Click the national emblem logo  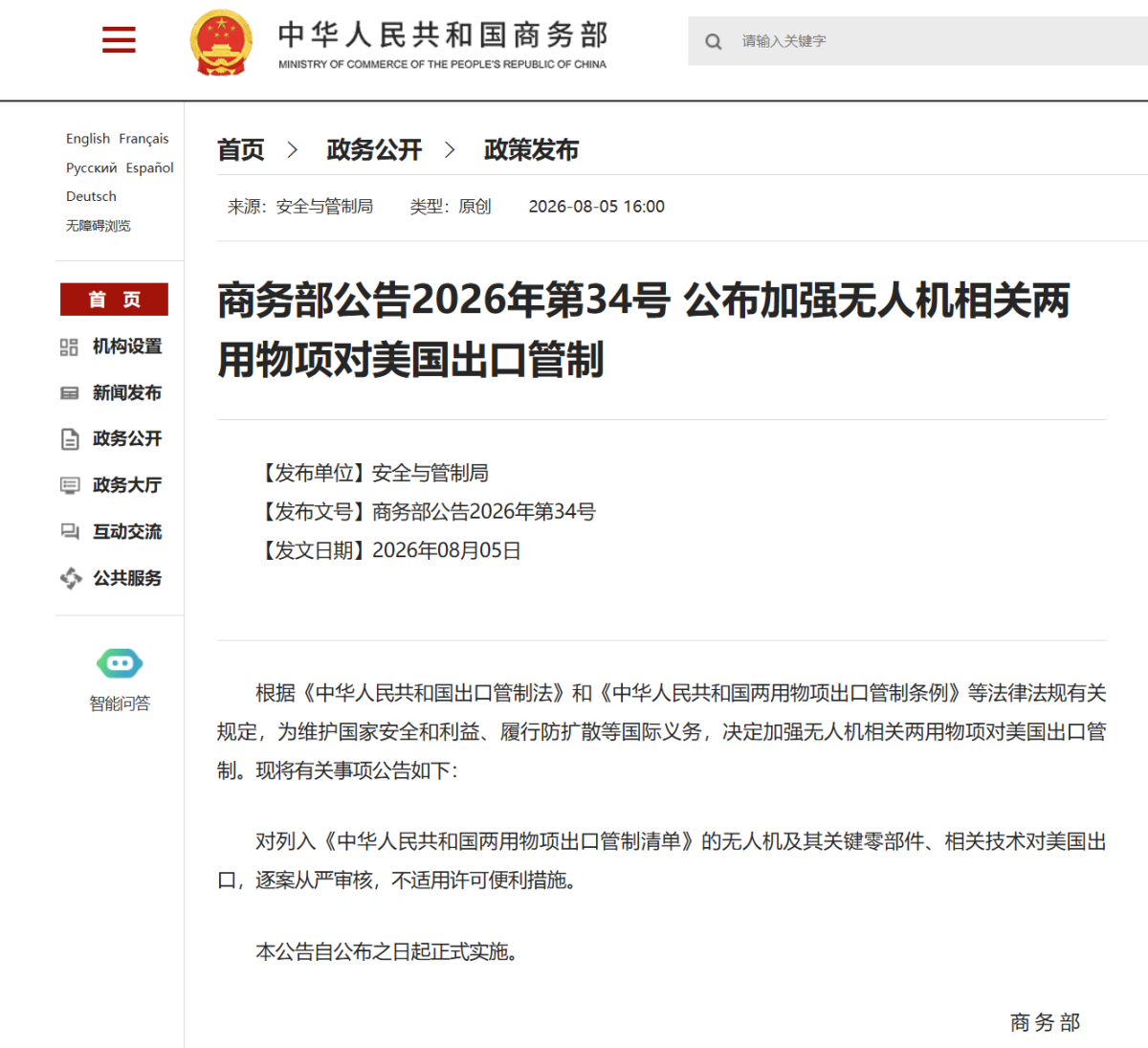coord(221,42)
